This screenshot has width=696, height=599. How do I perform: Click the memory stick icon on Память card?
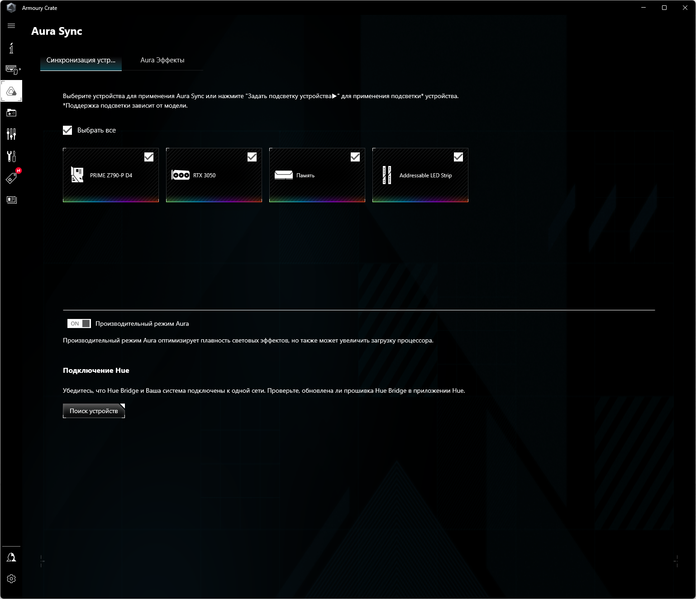tap(284, 175)
